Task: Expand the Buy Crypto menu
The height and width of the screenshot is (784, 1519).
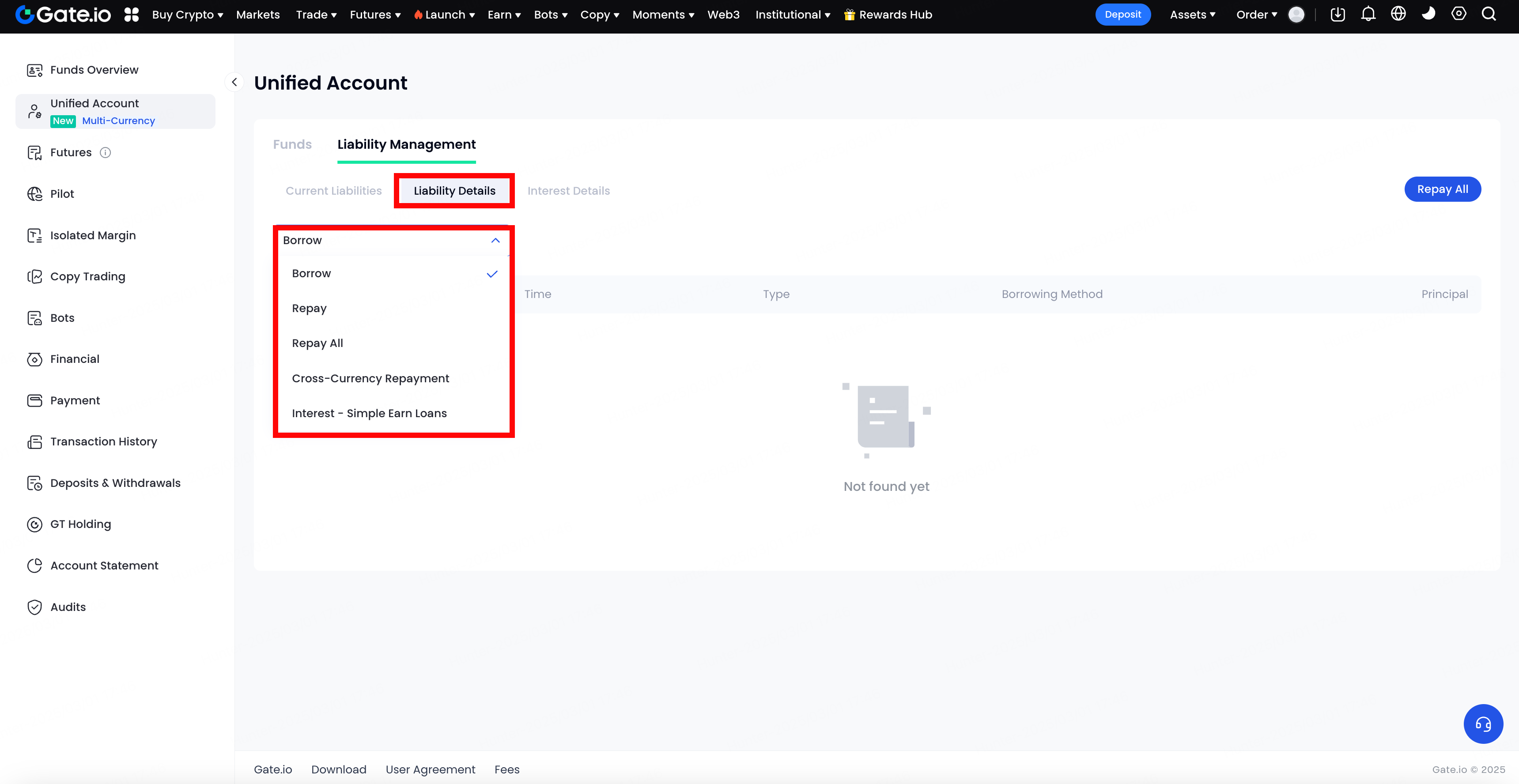Action: 188,15
